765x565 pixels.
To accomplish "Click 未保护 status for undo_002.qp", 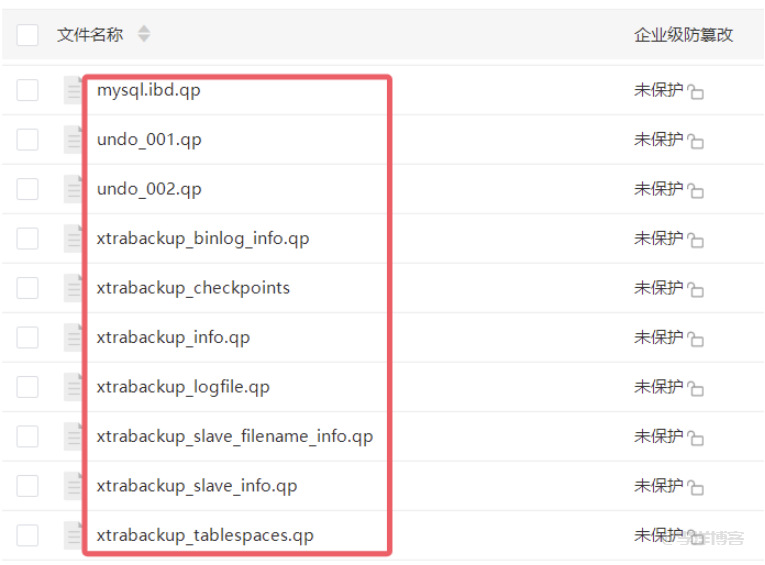I will (x=658, y=189).
